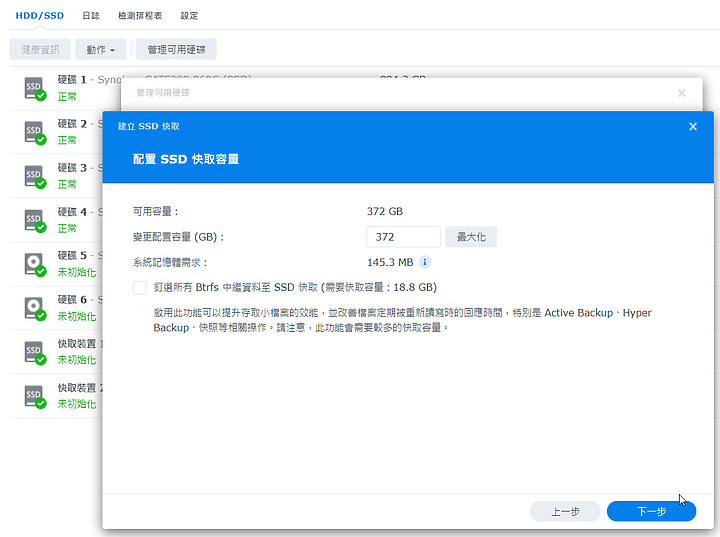
Task: Click the 下一步 button
Action: 651,511
